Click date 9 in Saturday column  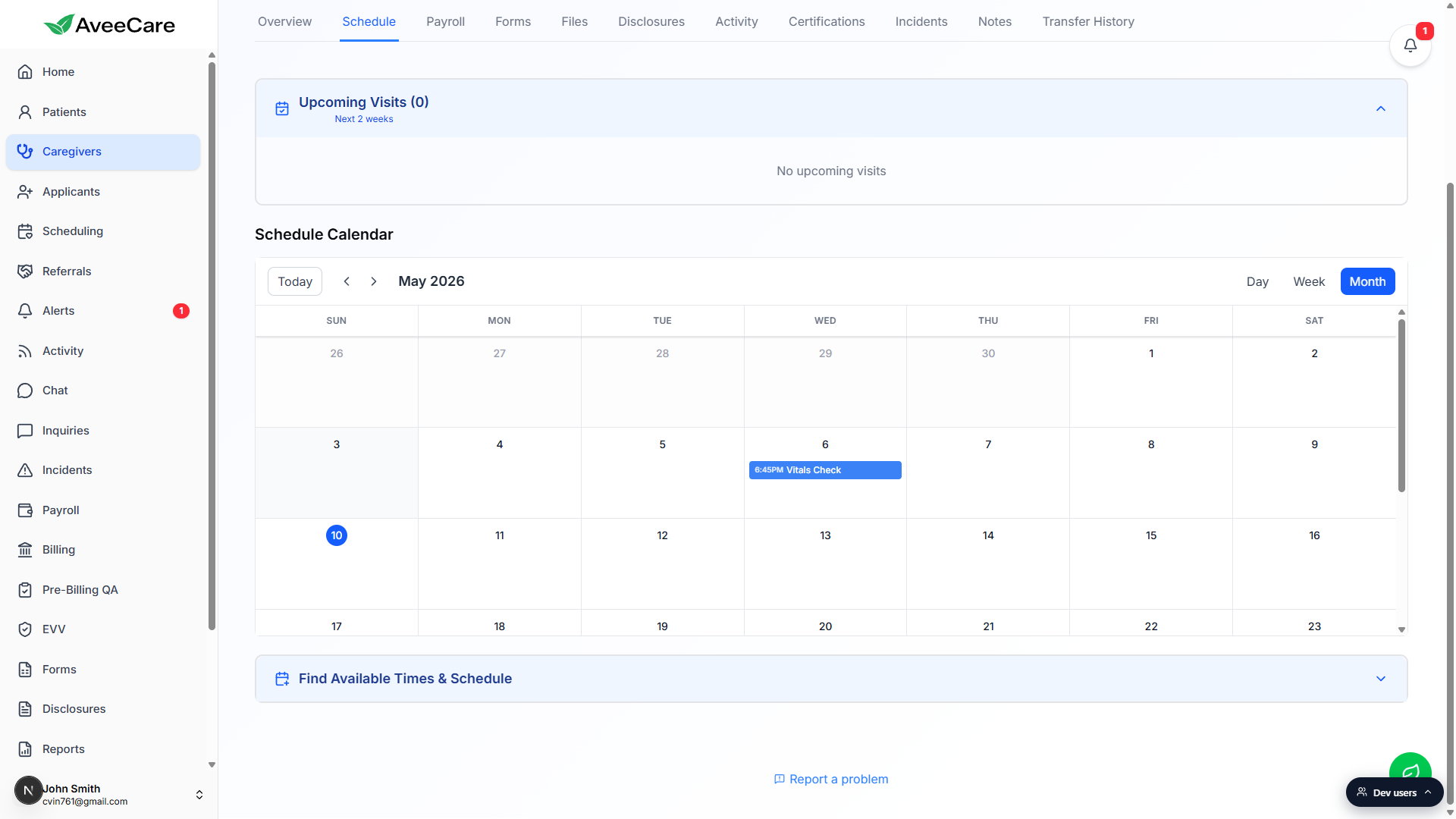[x=1314, y=444]
